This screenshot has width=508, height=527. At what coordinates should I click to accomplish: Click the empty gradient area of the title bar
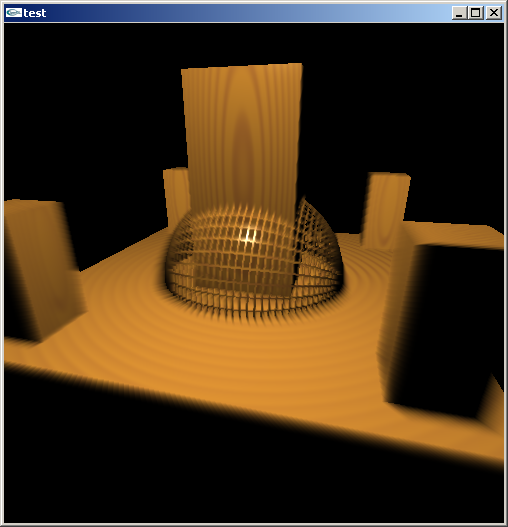(249, 13)
